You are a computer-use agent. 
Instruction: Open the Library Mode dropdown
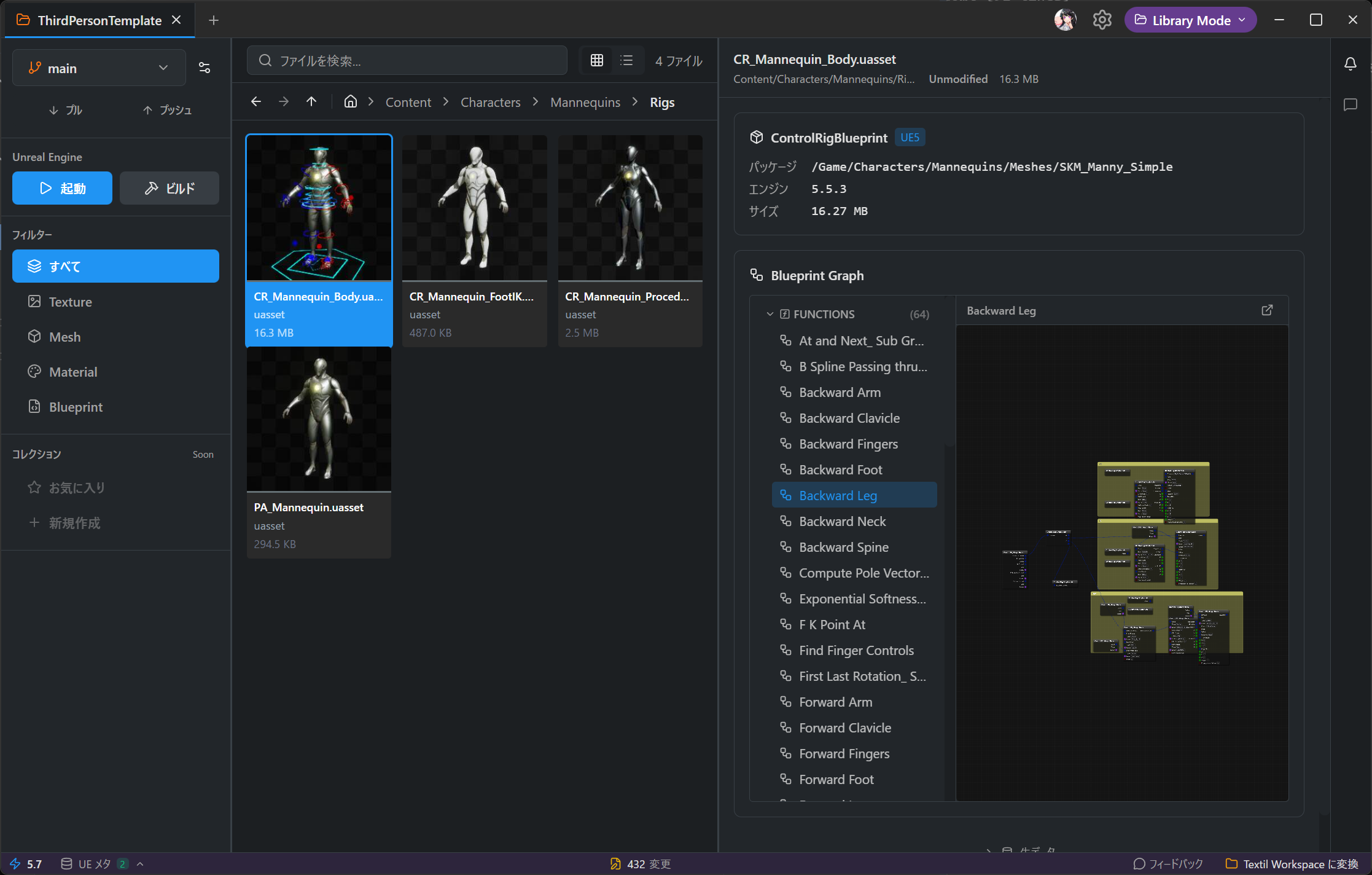point(1190,20)
